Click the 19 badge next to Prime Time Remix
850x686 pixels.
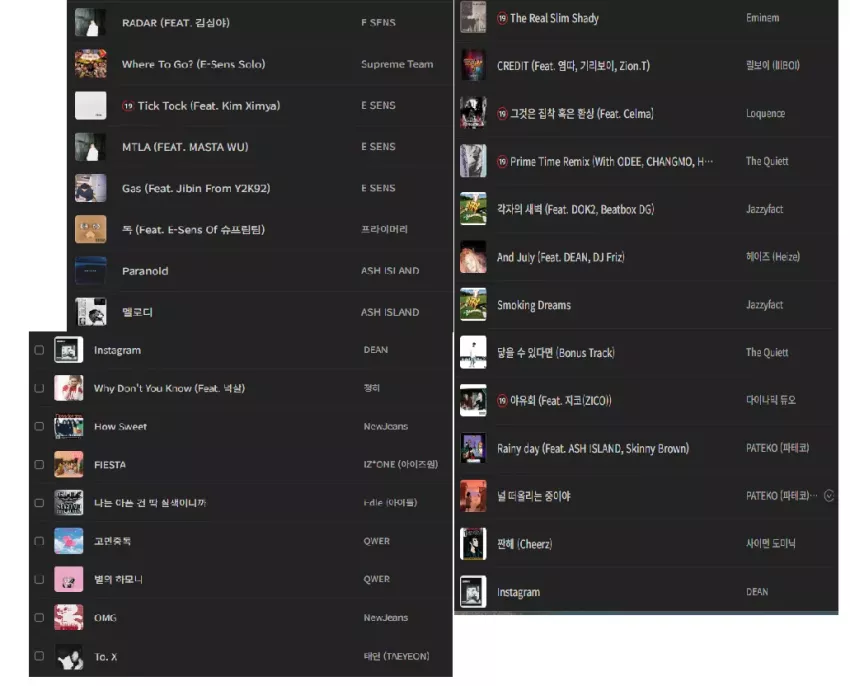click(502, 162)
